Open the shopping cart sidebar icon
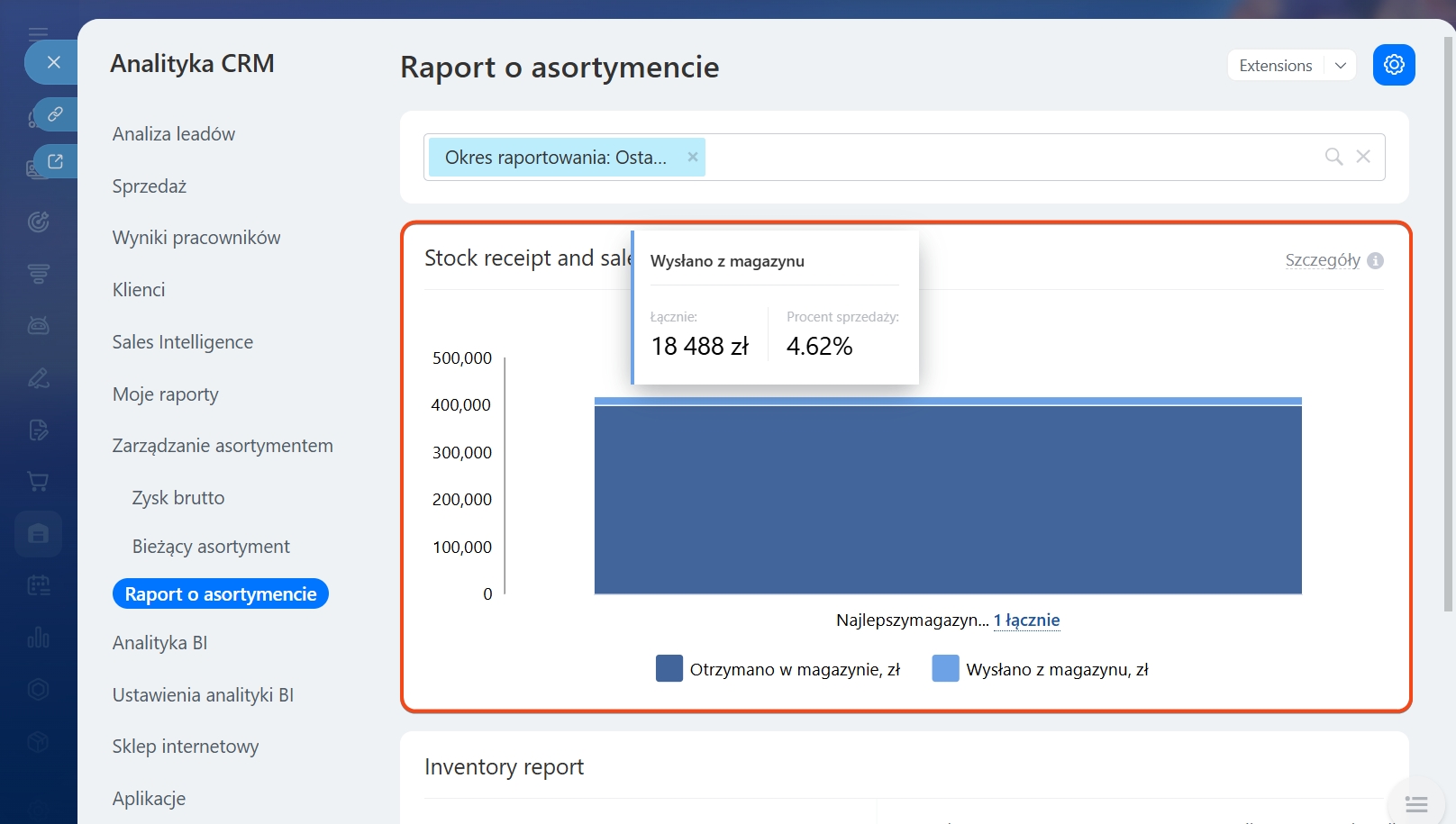This screenshot has height=824, width=1456. [x=38, y=482]
